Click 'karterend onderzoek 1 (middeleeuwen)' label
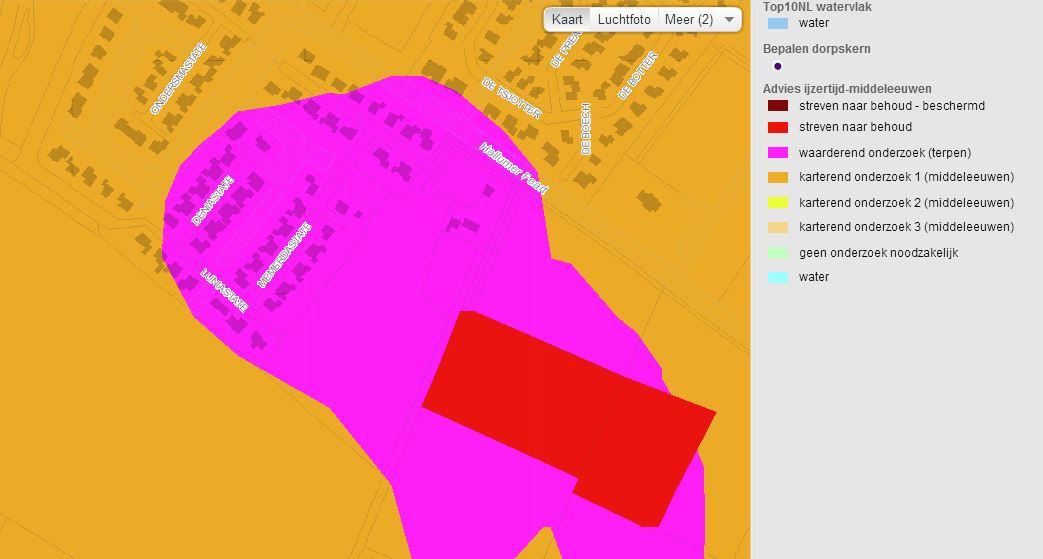This screenshot has width=1043, height=559. tap(906, 177)
